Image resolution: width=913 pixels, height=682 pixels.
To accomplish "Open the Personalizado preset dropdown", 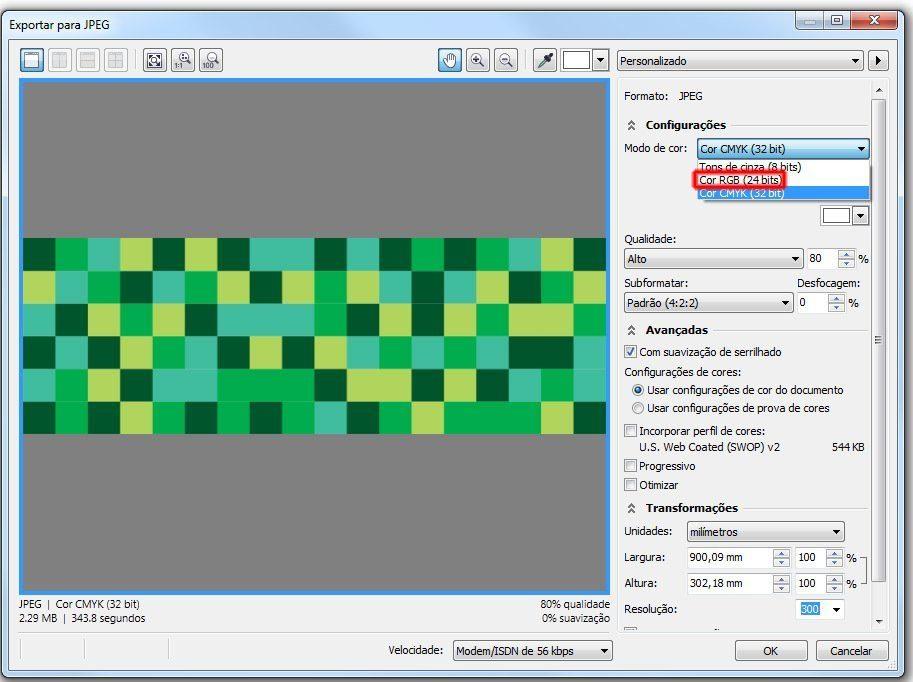I will (740, 61).
